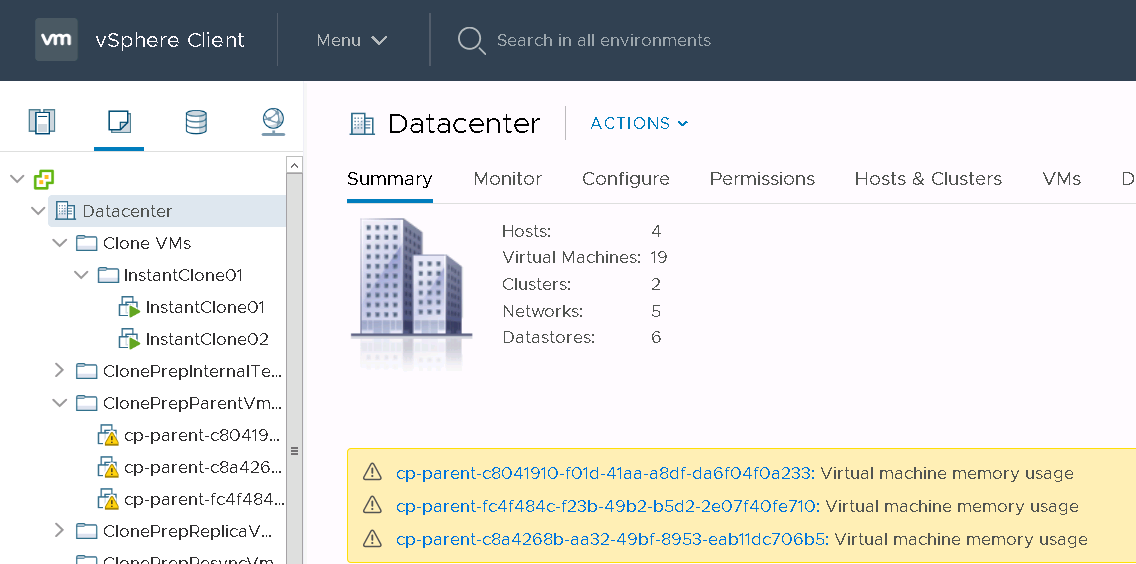Screen dimensions: 1136x564
Task: Select InstantClone02 VM in the tree
Action: click(x=207, y=339)
